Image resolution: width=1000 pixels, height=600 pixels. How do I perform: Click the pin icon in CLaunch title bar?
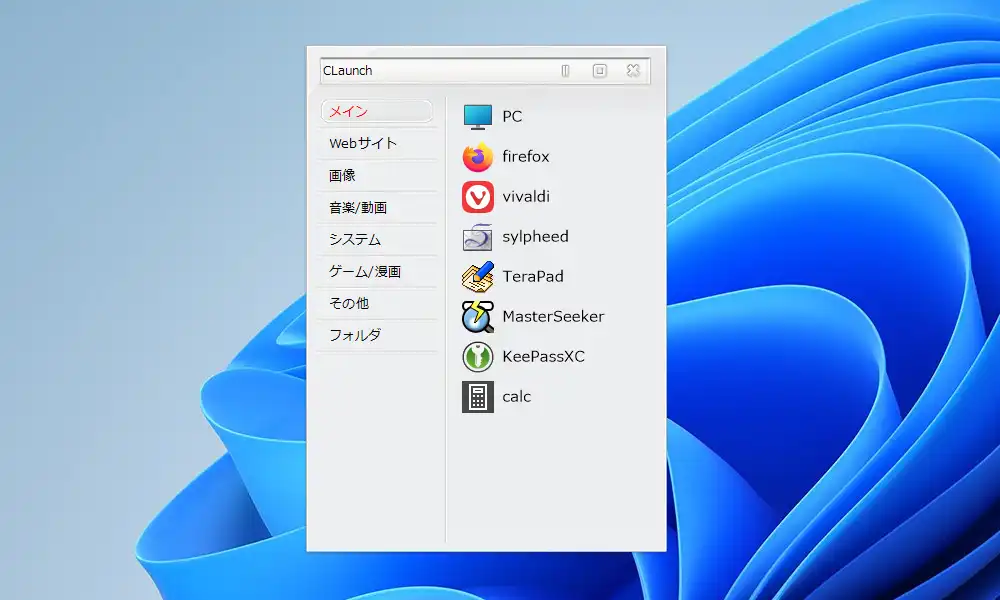pyautogui.click(x=565, y=71)
